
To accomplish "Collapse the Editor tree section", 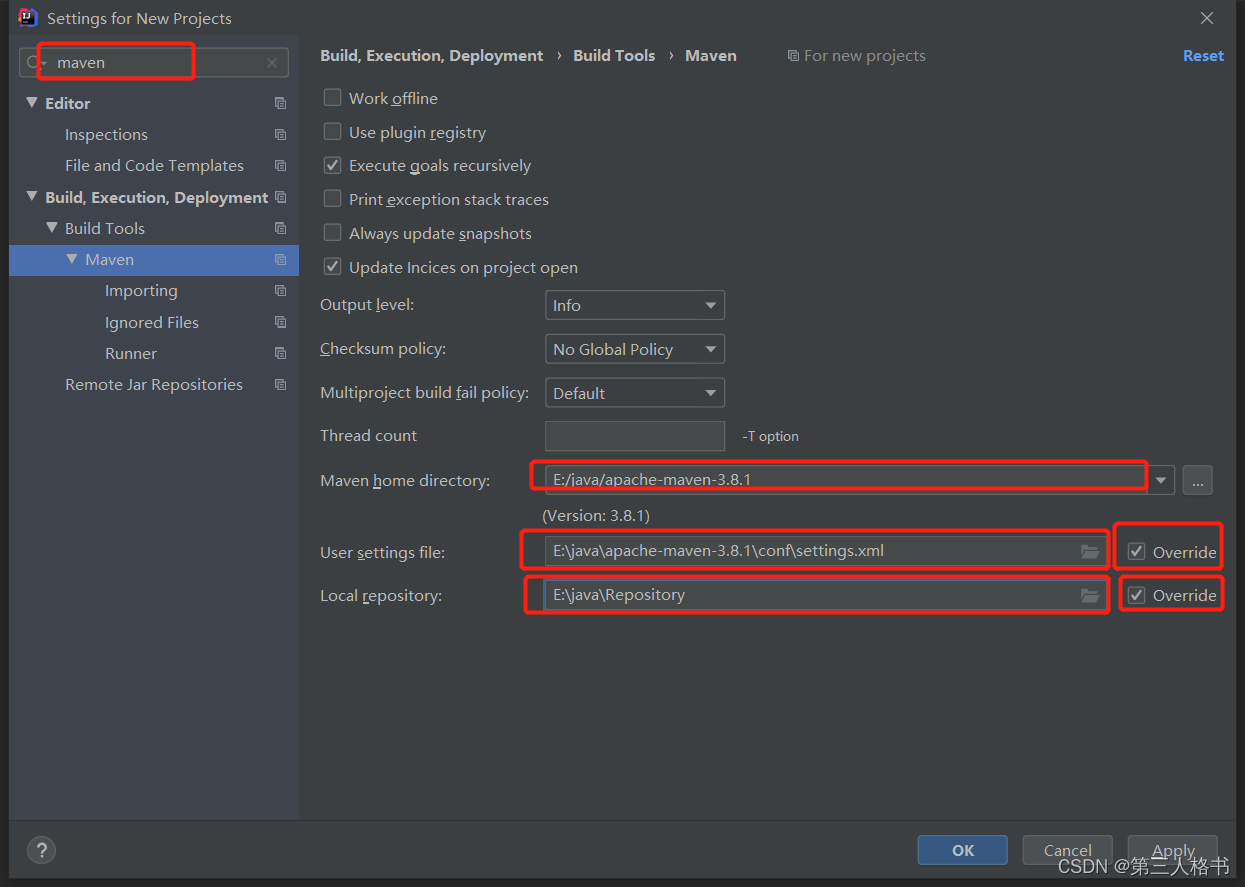I will 32,103.
